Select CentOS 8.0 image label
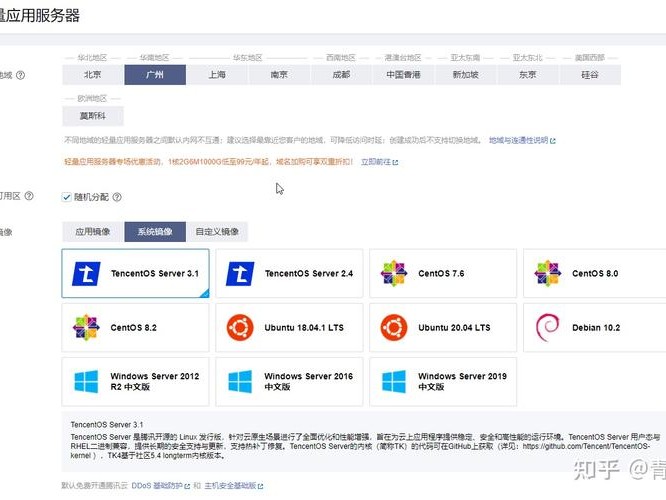The height and width of the screenshot is (500, 666). click(x=595, y=274)
